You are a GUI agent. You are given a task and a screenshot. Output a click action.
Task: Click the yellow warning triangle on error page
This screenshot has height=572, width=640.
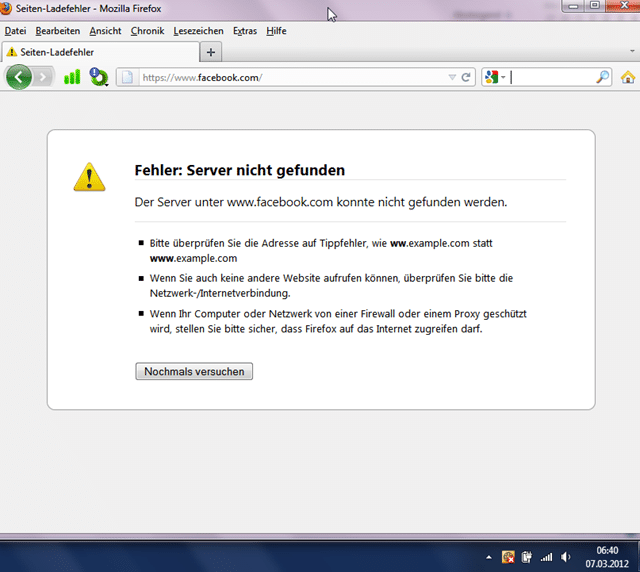(89, 177)
